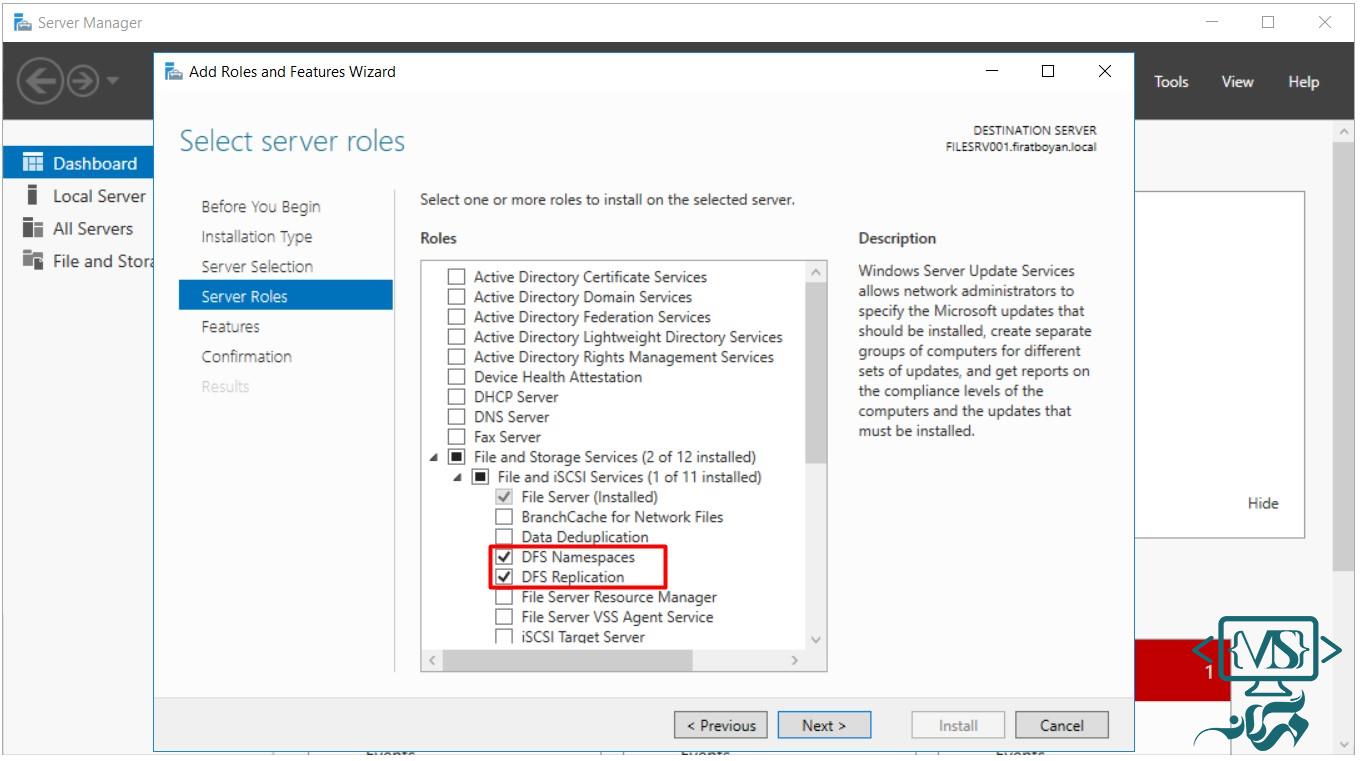Viewport: 1362px width, 761px height.
Task: Enable the DHCP Server checkbox
Action: click(456, 397)
